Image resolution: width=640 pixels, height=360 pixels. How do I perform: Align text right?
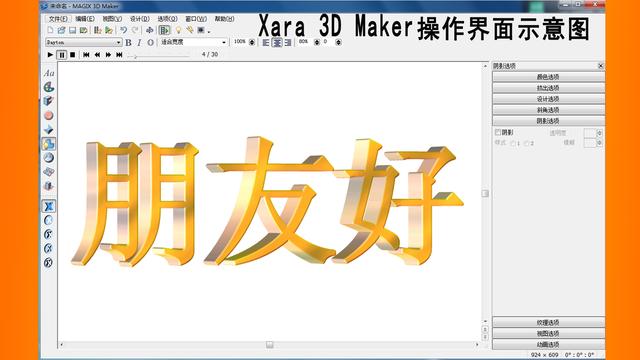click(x=288, y=42)
